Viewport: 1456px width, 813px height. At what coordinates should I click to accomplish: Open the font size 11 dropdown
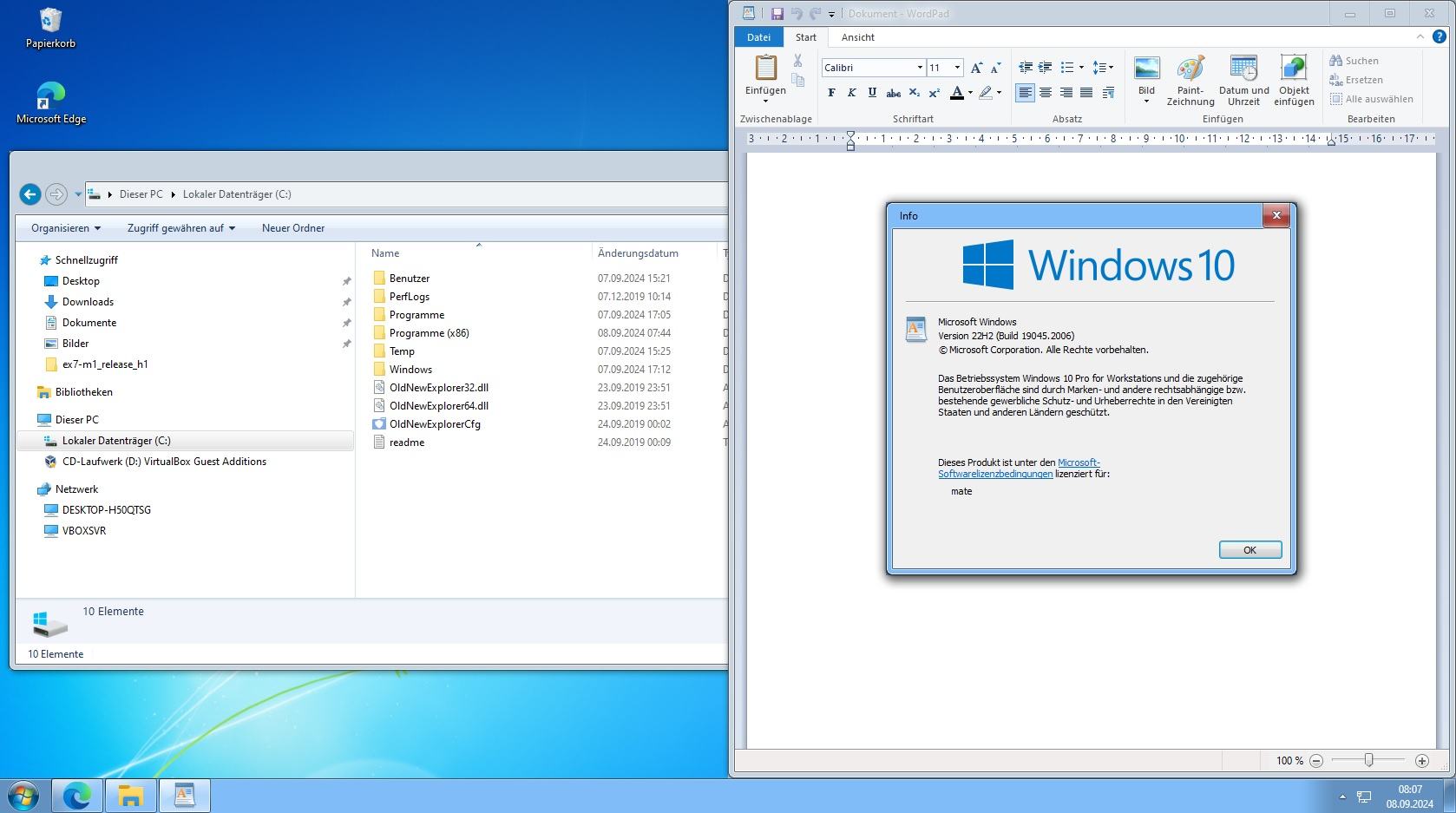tap(957, 68)
